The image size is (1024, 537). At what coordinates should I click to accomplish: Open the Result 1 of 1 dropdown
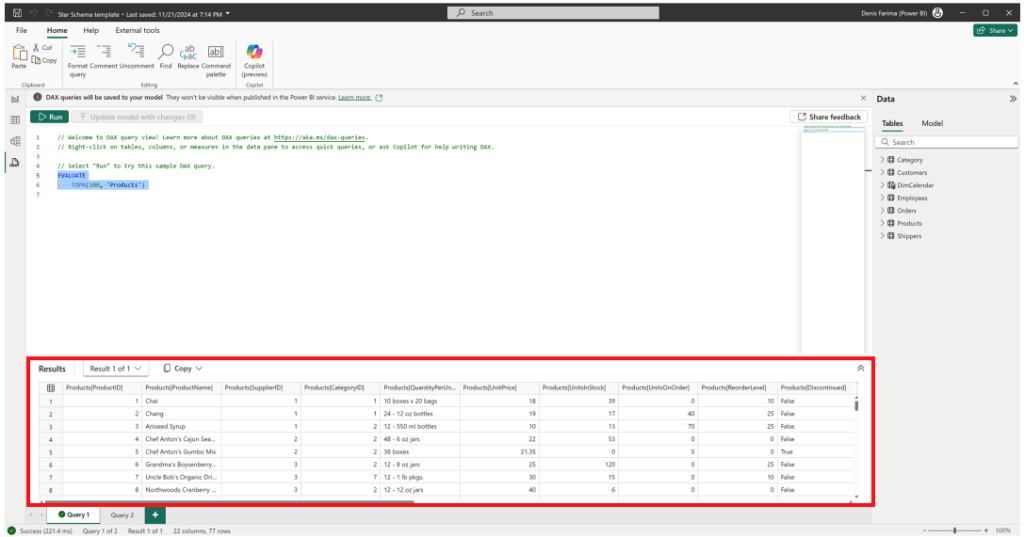pyautogui.click(x=116, y=368)
